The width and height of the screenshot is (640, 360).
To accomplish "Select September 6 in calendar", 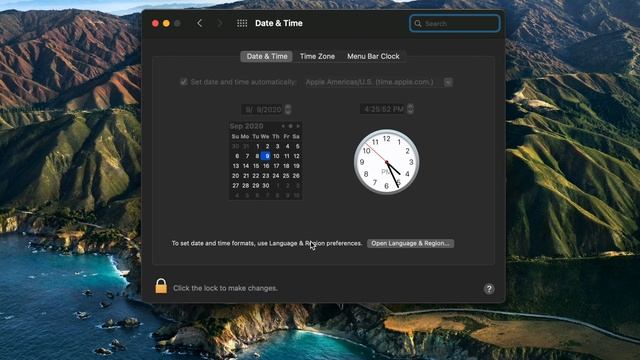I will point(237,156).
